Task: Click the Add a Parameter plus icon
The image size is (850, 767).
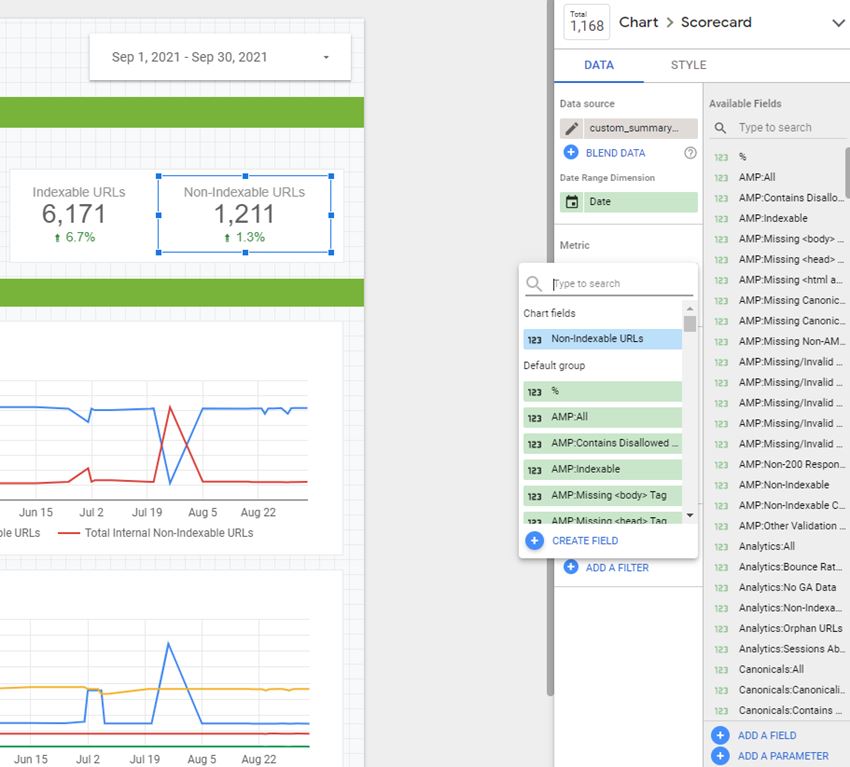Action: coord(720,756)
